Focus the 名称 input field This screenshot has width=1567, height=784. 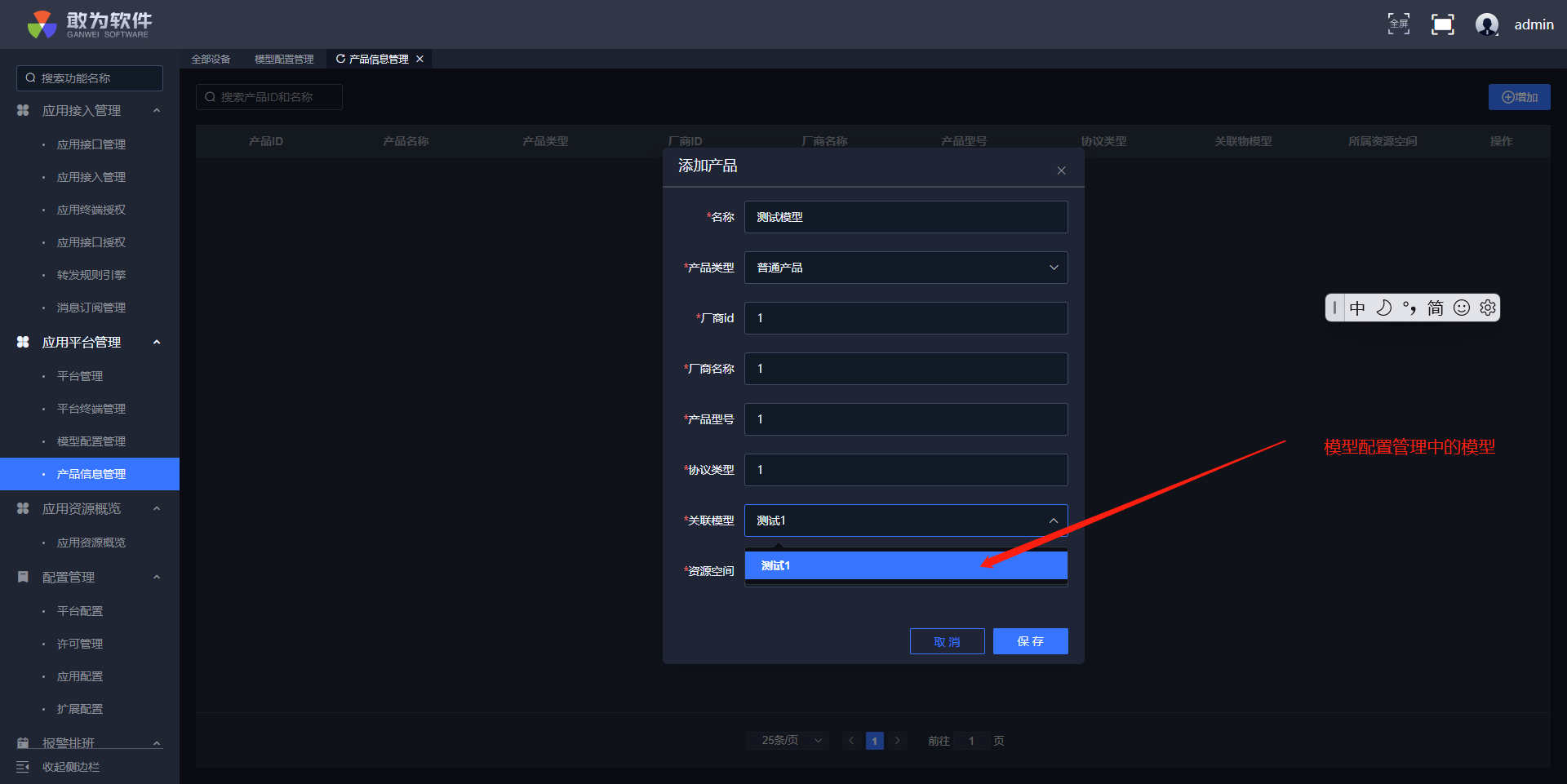click(x=906, y=217)
